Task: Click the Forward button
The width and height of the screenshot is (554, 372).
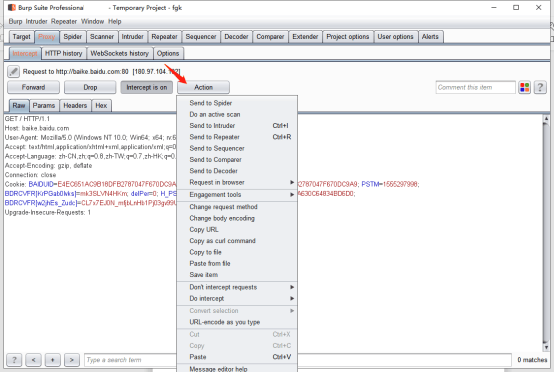Action: [x=34, y=87]
